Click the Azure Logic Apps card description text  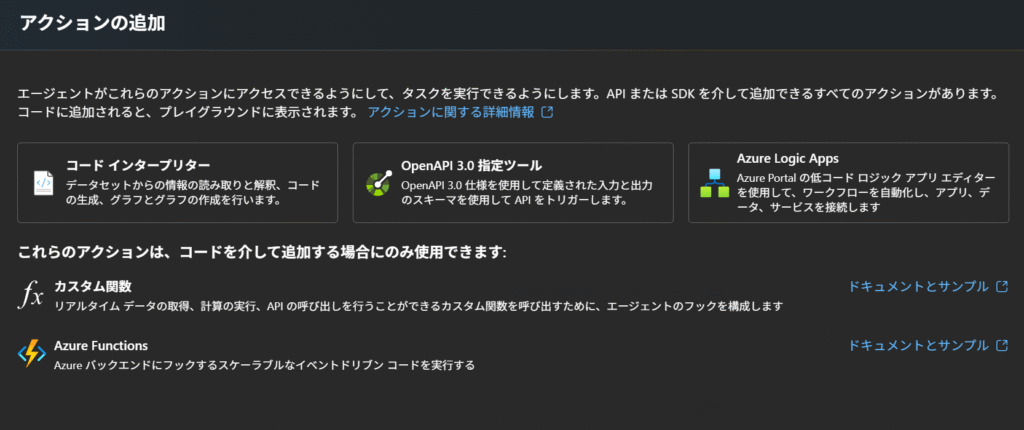(x=866, y=193)
